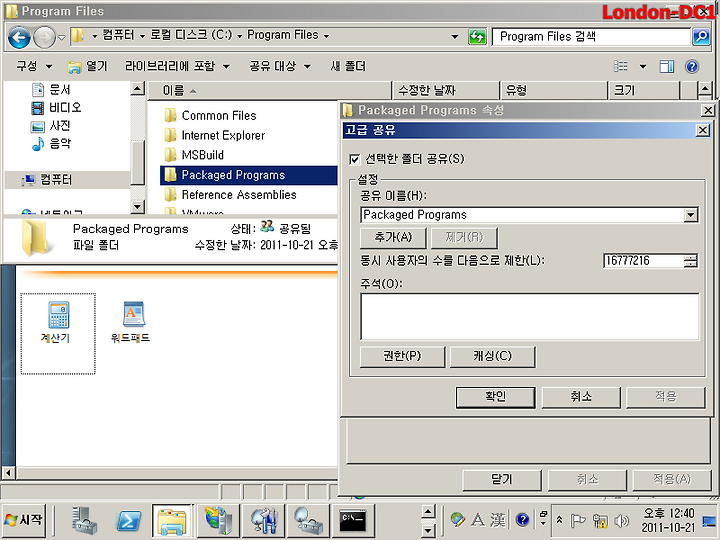Click the Program Files search box
720x540 pixels.
[x=591, y=36]
